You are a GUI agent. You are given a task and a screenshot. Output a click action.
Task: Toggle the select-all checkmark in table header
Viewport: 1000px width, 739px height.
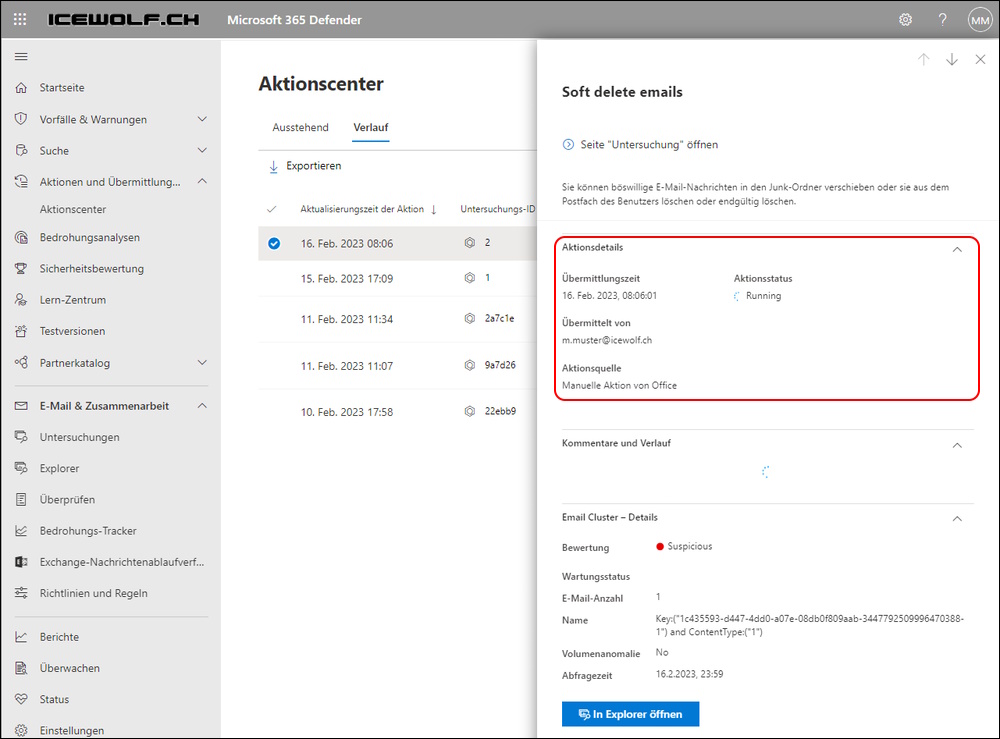click(272, 209)
